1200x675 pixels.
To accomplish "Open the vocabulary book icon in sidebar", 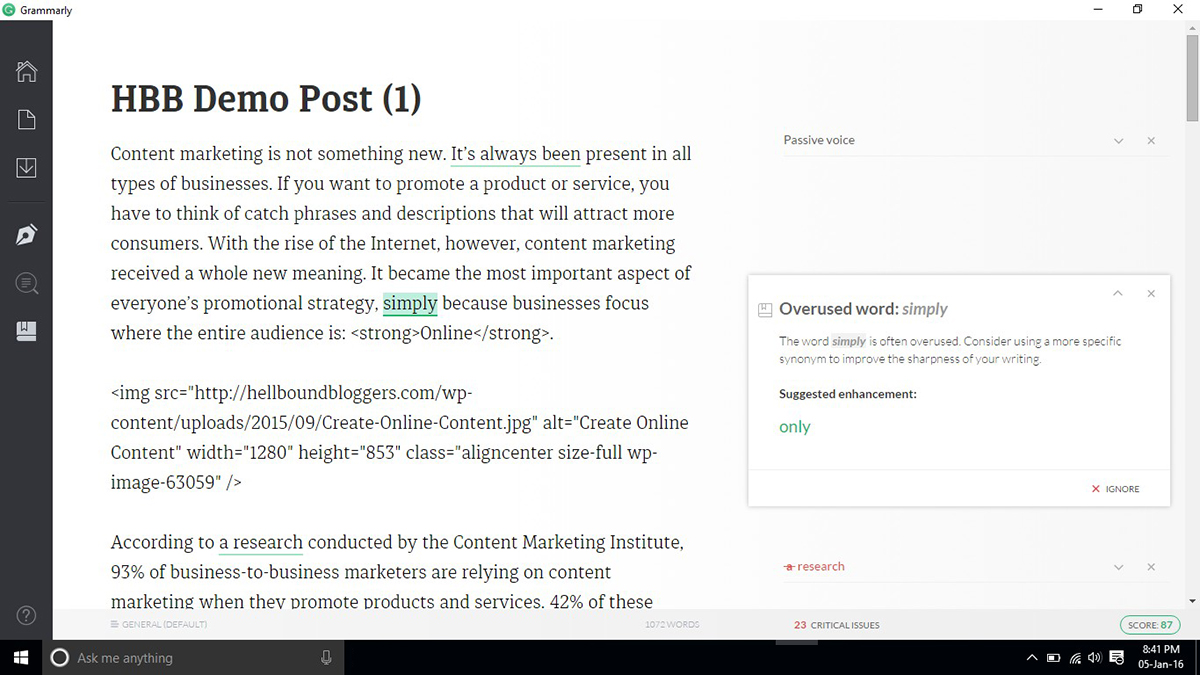I will 26,332.
